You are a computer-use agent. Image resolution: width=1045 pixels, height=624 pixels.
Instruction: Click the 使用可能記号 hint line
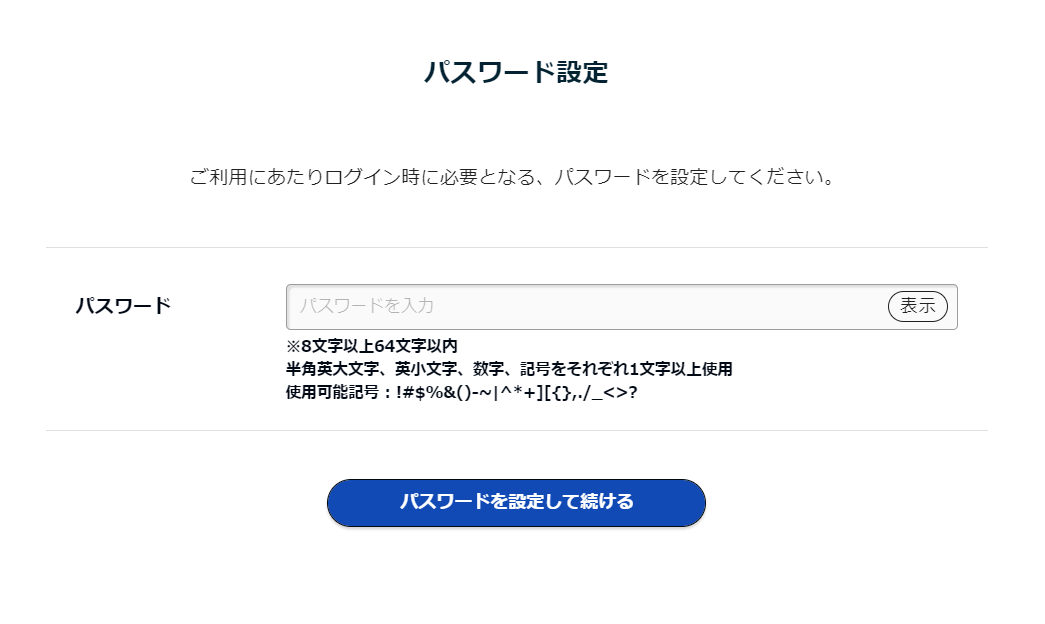(x=462, y=392)
